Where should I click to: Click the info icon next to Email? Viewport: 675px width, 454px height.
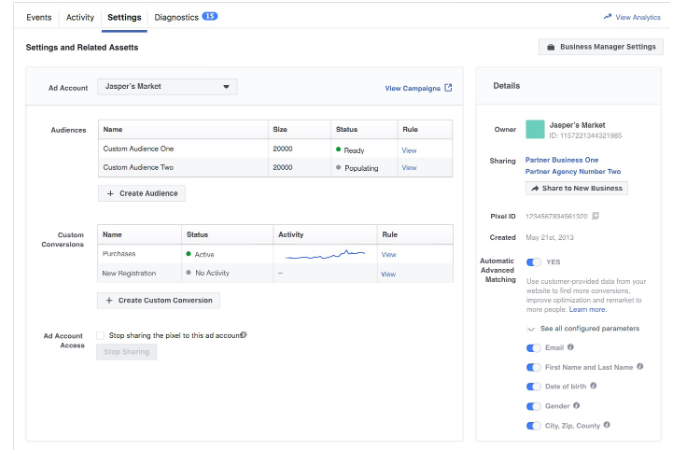click(x=571, y=347)
